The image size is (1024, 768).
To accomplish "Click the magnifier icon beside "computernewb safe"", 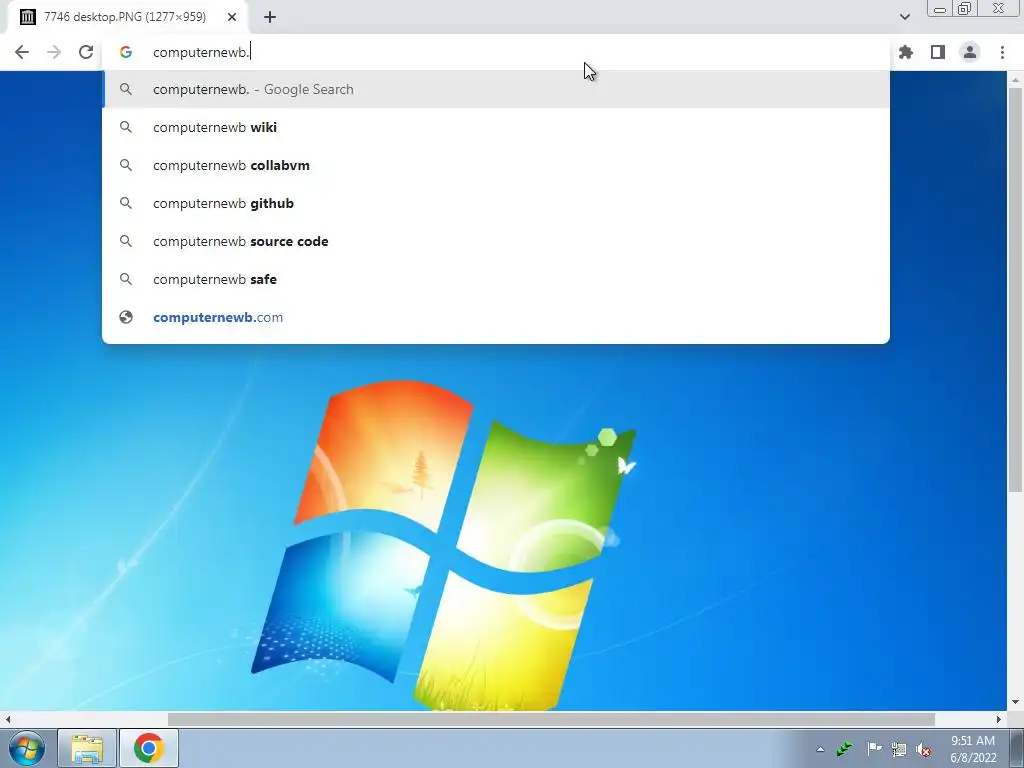I will click(125, 279).
